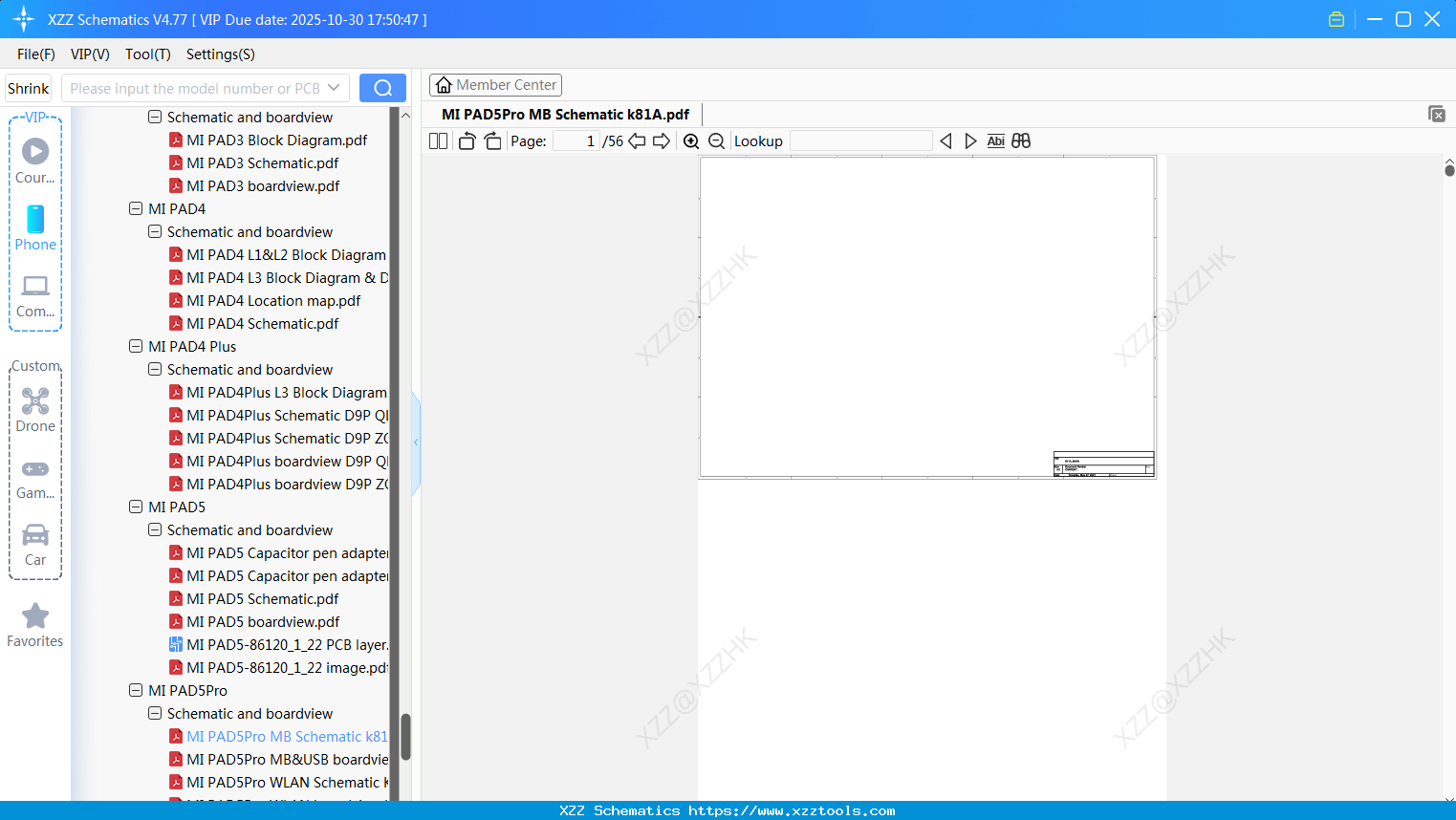Viewport: 1456px width, 820px height.
Task: Collapse the MI PAD5 tree node
Action: pyautogui.click(x=136, y=507)
